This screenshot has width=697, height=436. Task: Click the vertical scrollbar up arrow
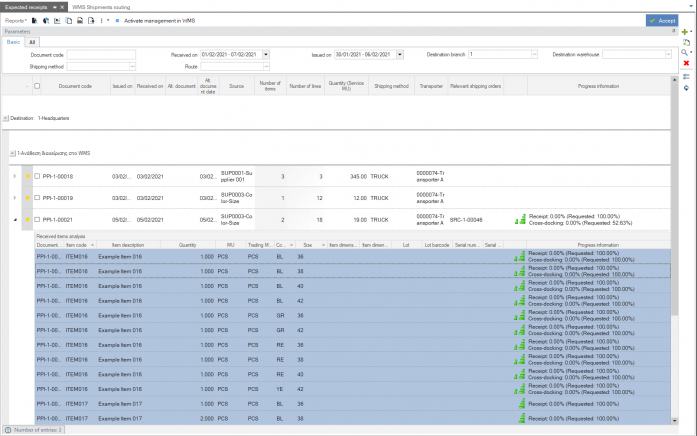pos(674,80)
